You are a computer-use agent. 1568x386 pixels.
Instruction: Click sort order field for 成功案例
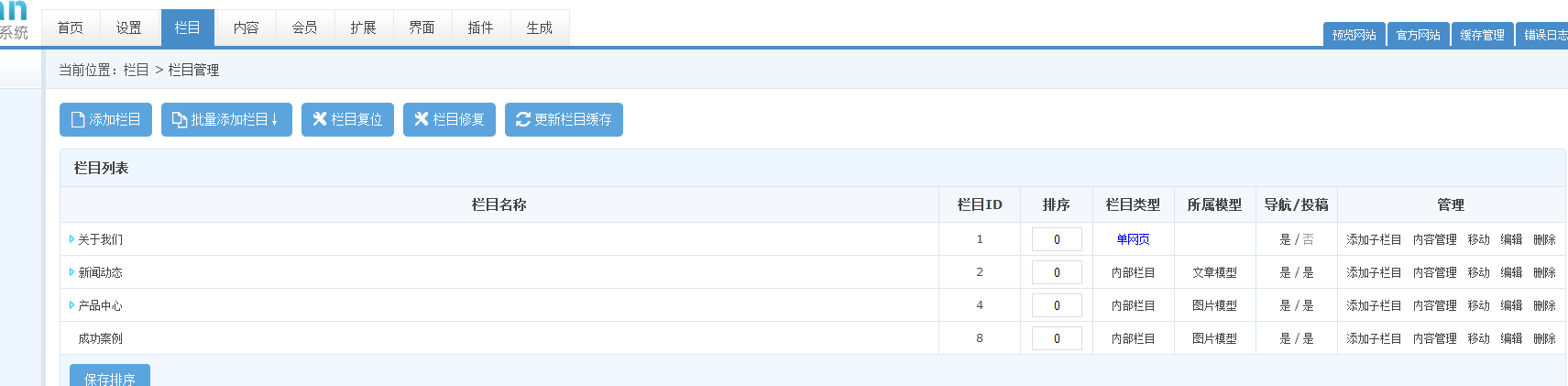coord(1057,338)
